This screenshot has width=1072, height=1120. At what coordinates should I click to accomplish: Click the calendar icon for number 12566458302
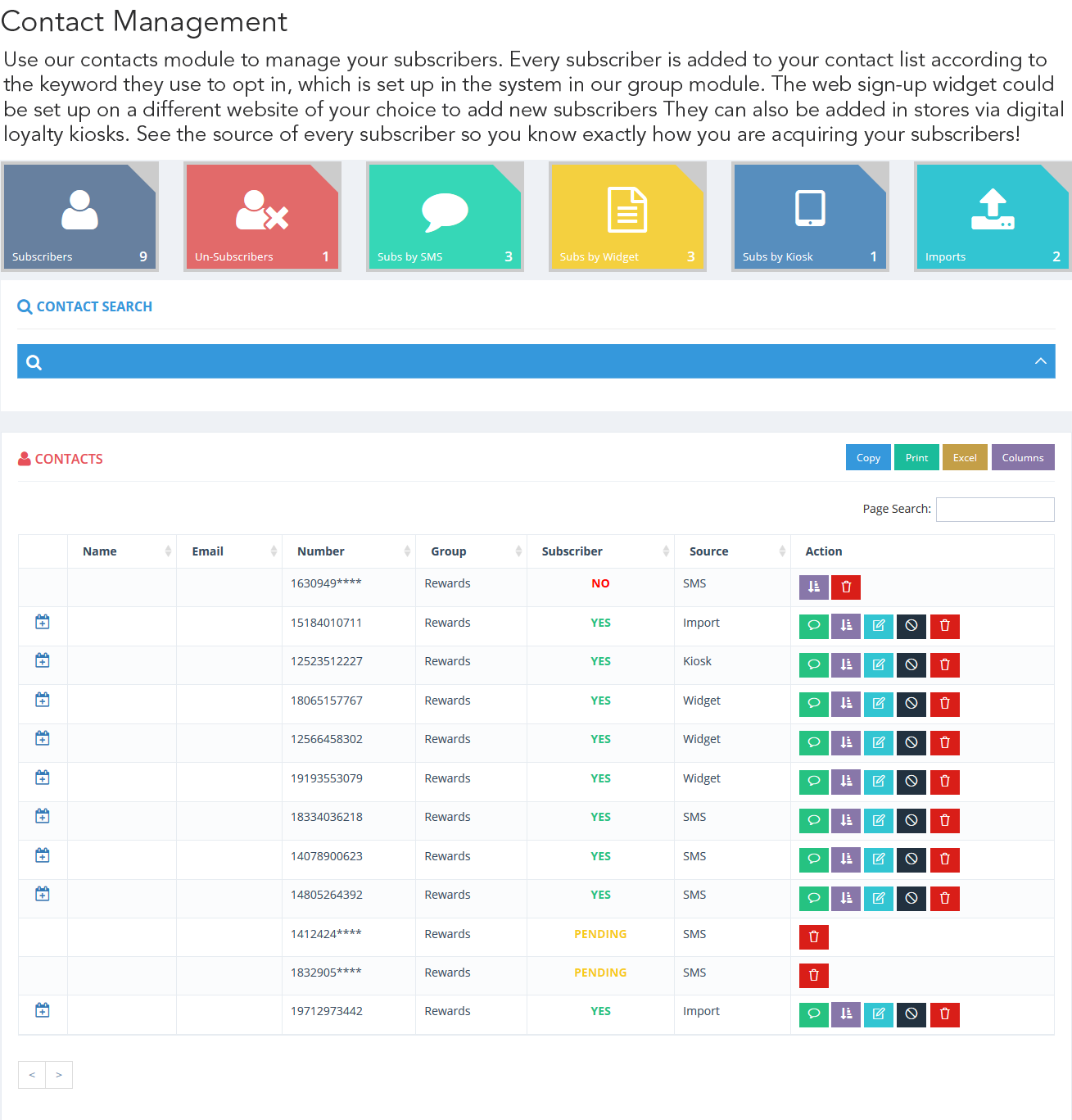pyautogui.click(x=43, y=739)
